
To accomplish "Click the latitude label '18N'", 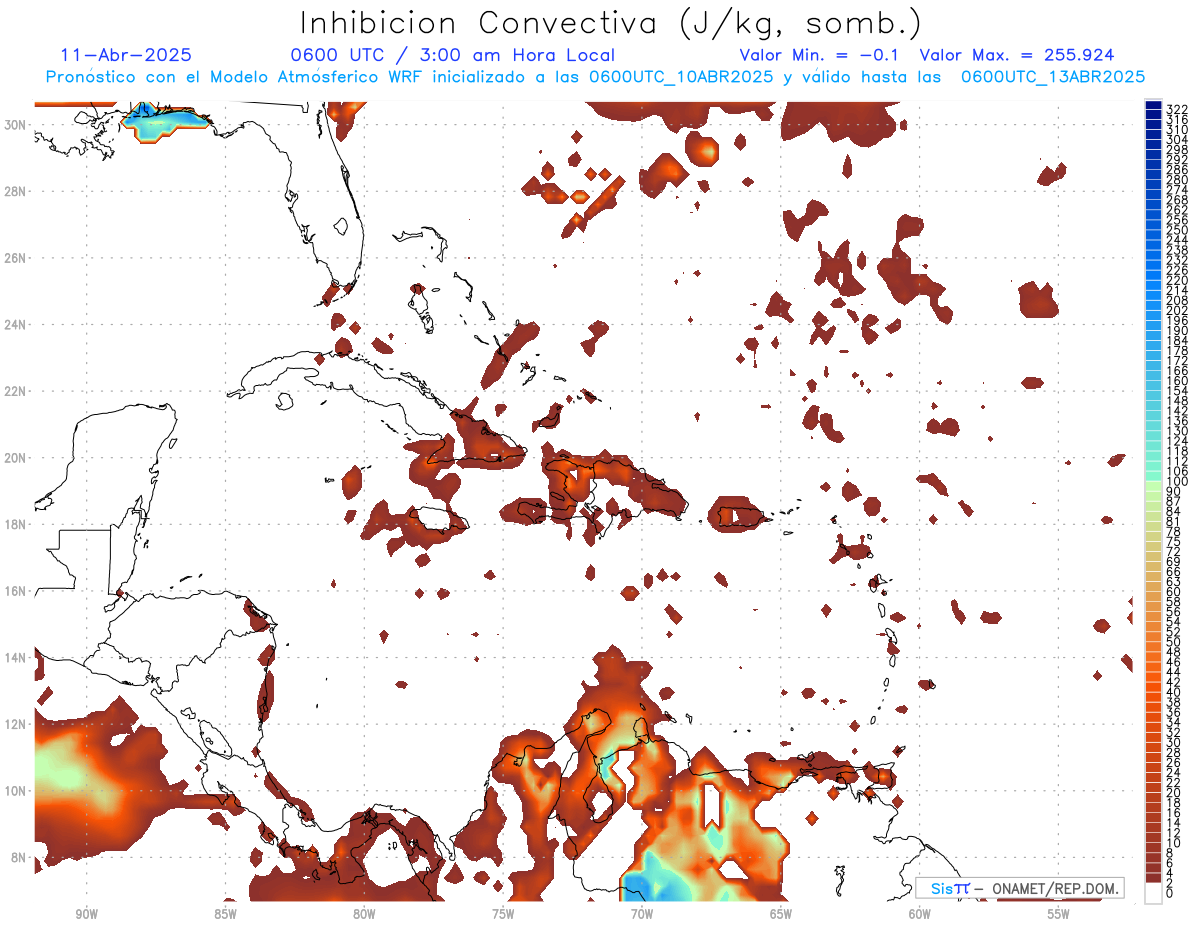I will (17, 524).
